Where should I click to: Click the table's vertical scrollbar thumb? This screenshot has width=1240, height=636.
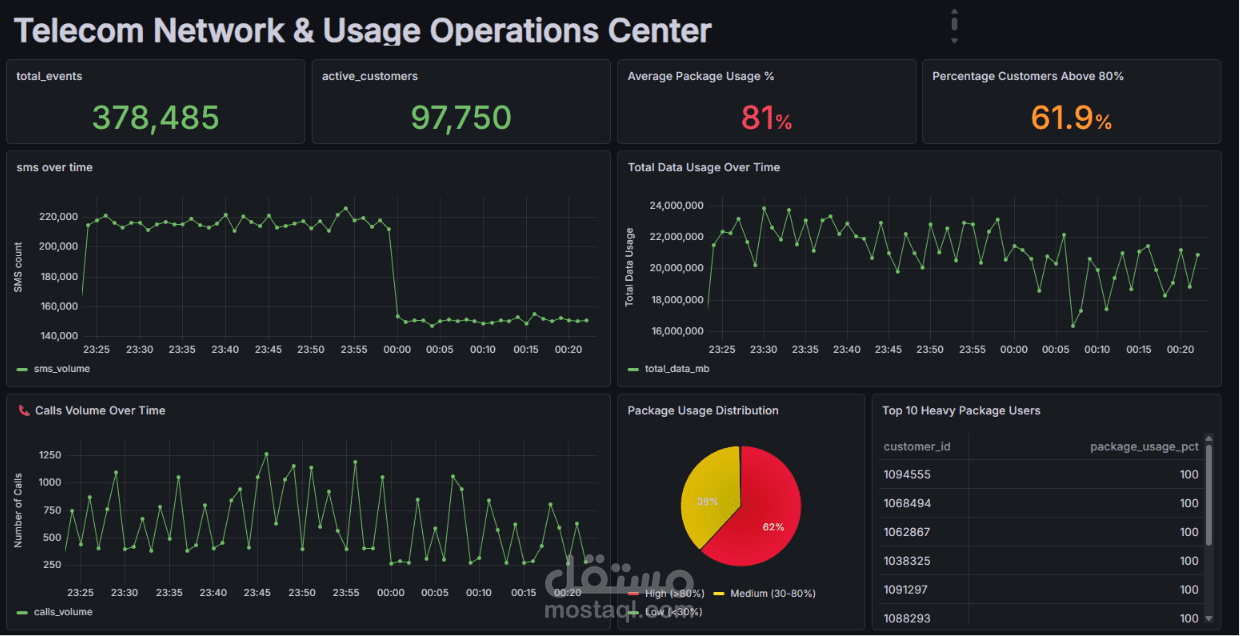pos(1209,496)
